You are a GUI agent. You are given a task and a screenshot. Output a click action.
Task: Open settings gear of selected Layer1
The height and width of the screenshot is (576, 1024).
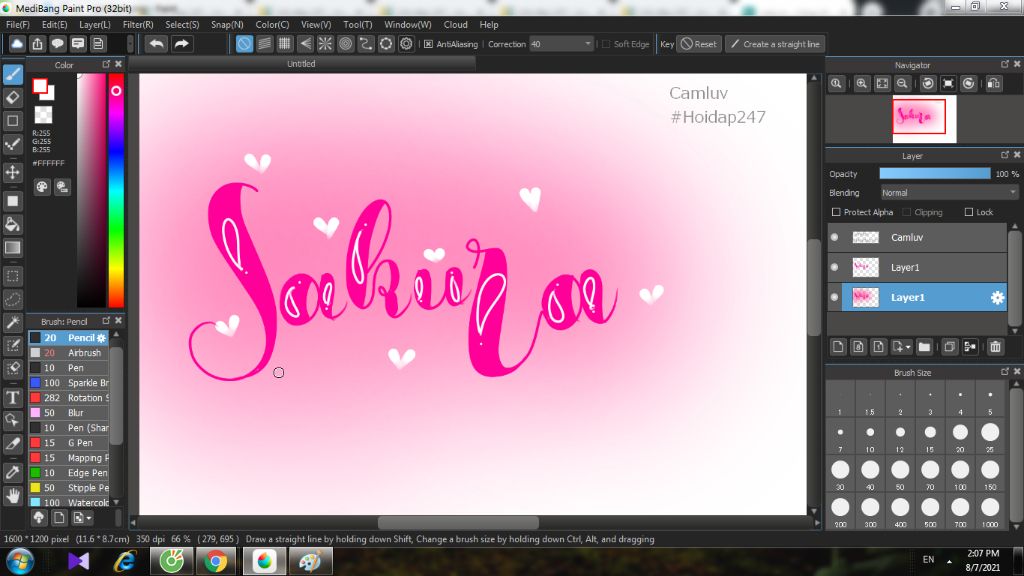[x=997, y=298]
